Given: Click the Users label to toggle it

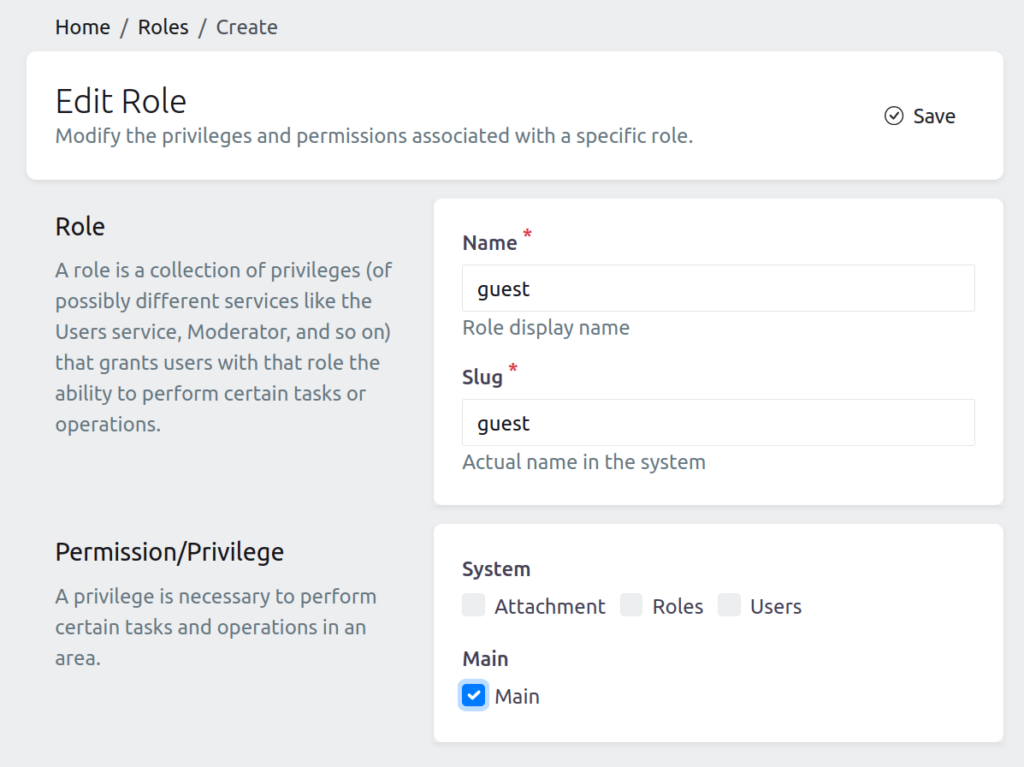Looking at the screenshot, I should click(775, 606).
